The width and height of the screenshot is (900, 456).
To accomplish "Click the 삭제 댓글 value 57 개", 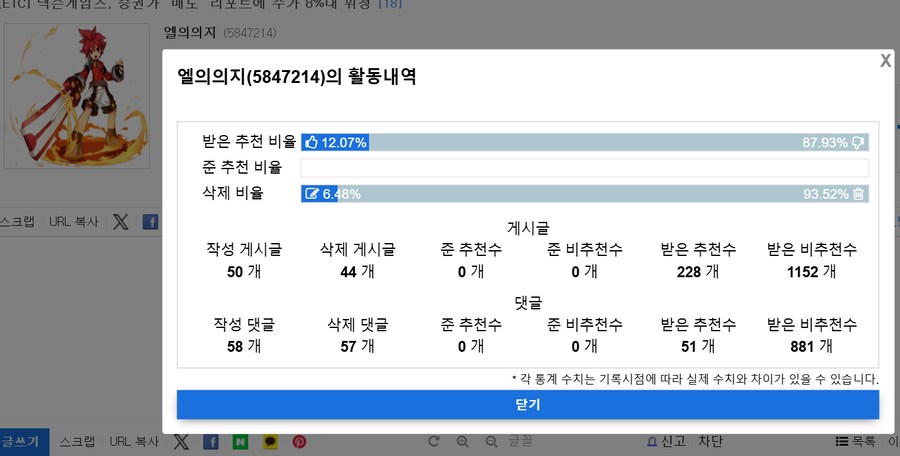I will point(357,346).
